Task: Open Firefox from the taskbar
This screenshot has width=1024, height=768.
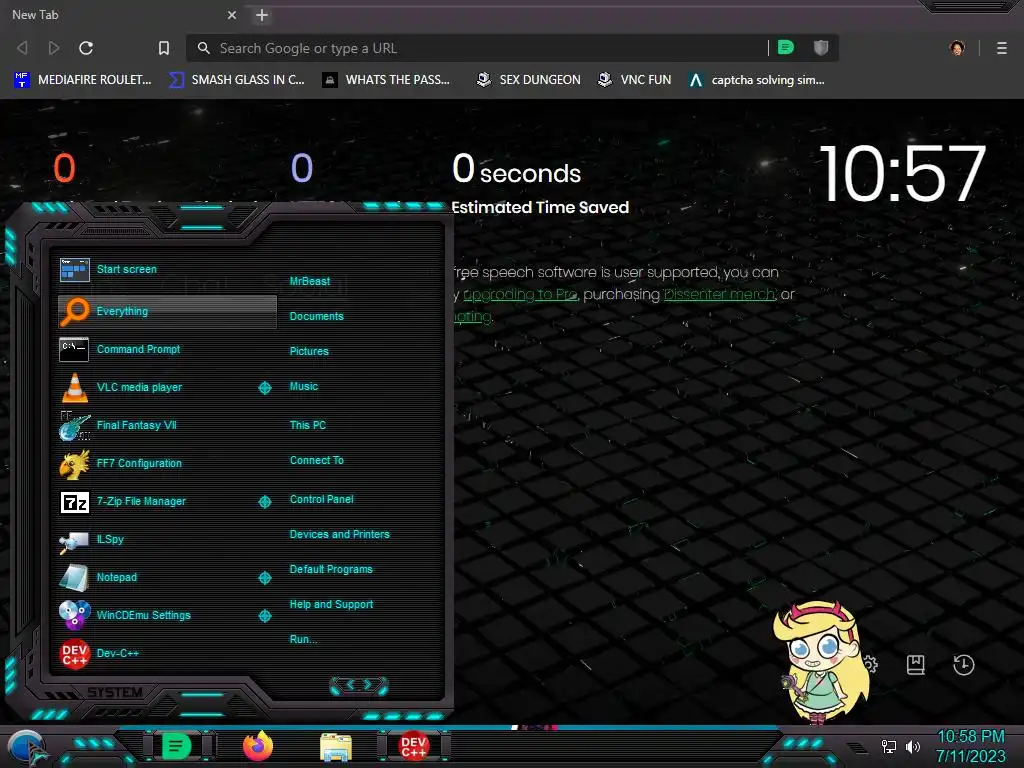Action: (x=257, y=746)
